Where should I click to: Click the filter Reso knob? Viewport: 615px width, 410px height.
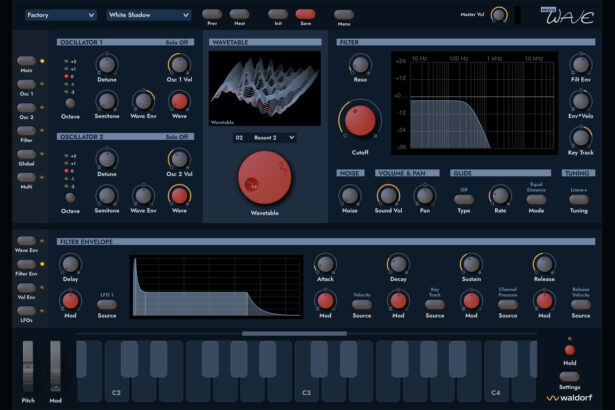click(360, 64)
